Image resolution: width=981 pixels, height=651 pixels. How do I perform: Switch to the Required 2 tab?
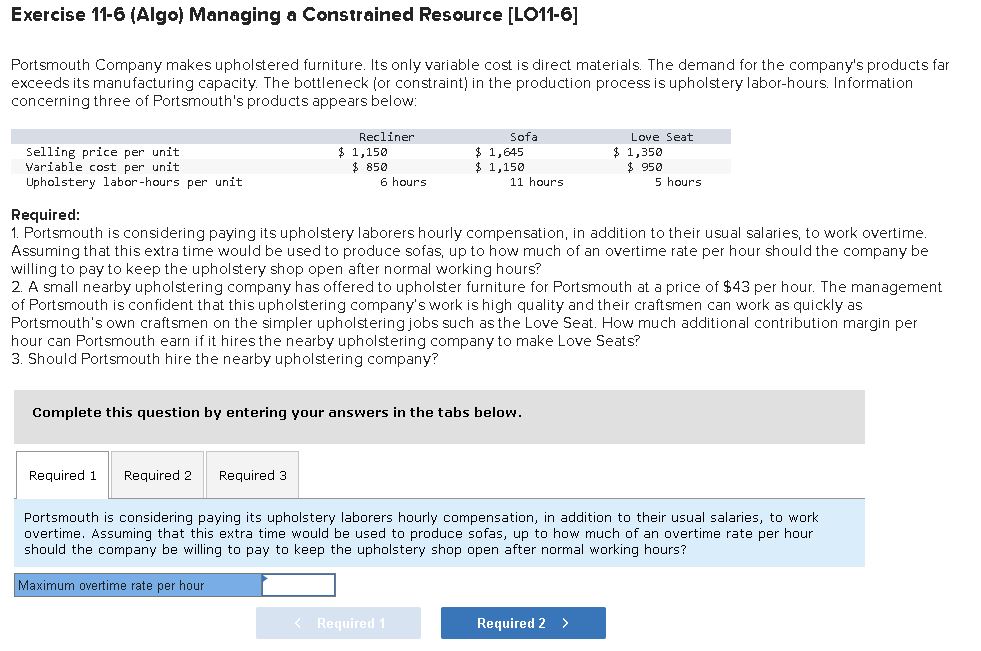coord(156,475)
